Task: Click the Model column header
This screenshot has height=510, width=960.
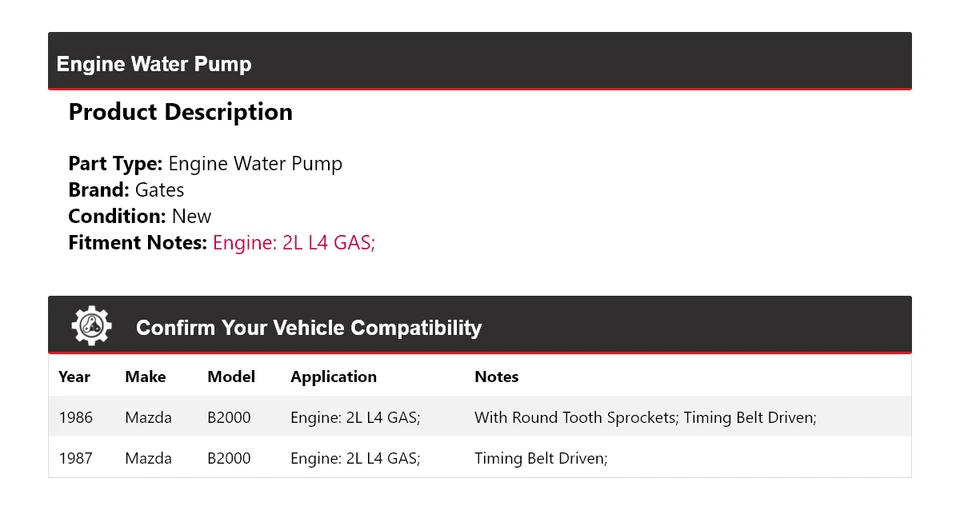Action: [231, 377]
